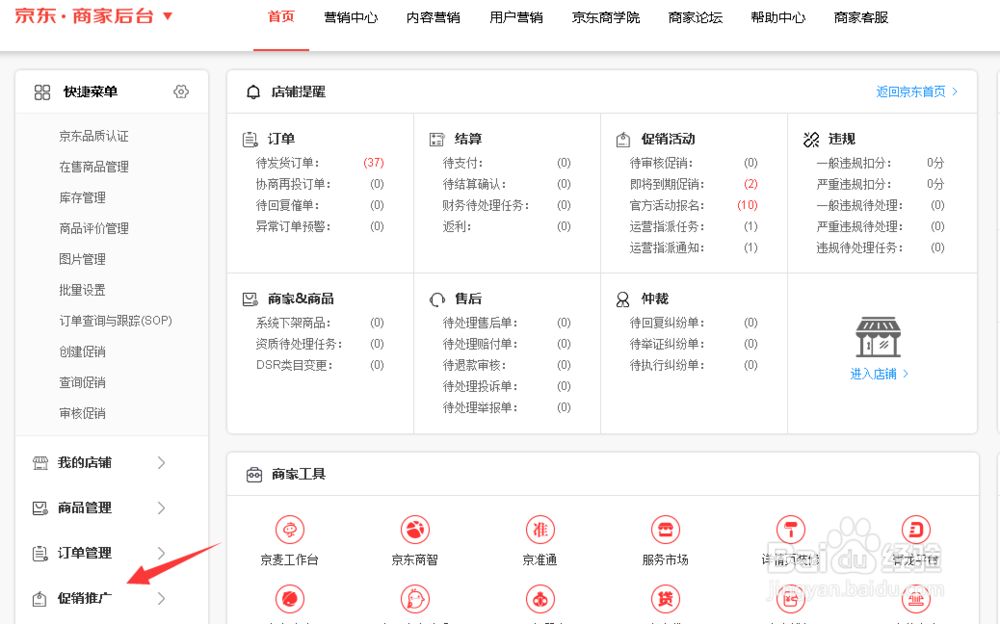Image resolution: width=1000 pixels, height=624 pixels.
Task: Click the store building icon
Action: pos(878,336)
